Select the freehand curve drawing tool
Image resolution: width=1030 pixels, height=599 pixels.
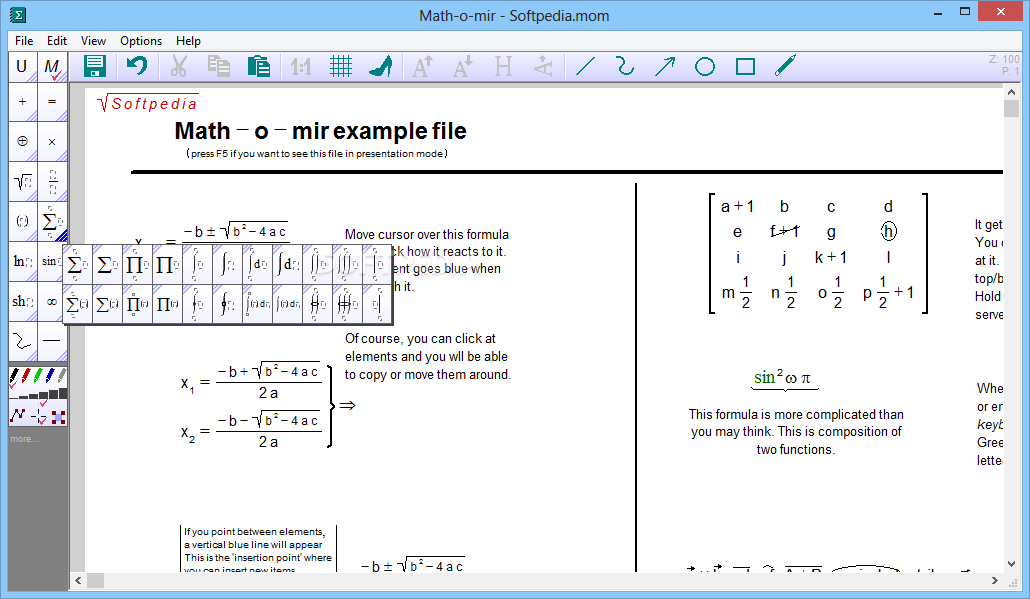(625, 66)
